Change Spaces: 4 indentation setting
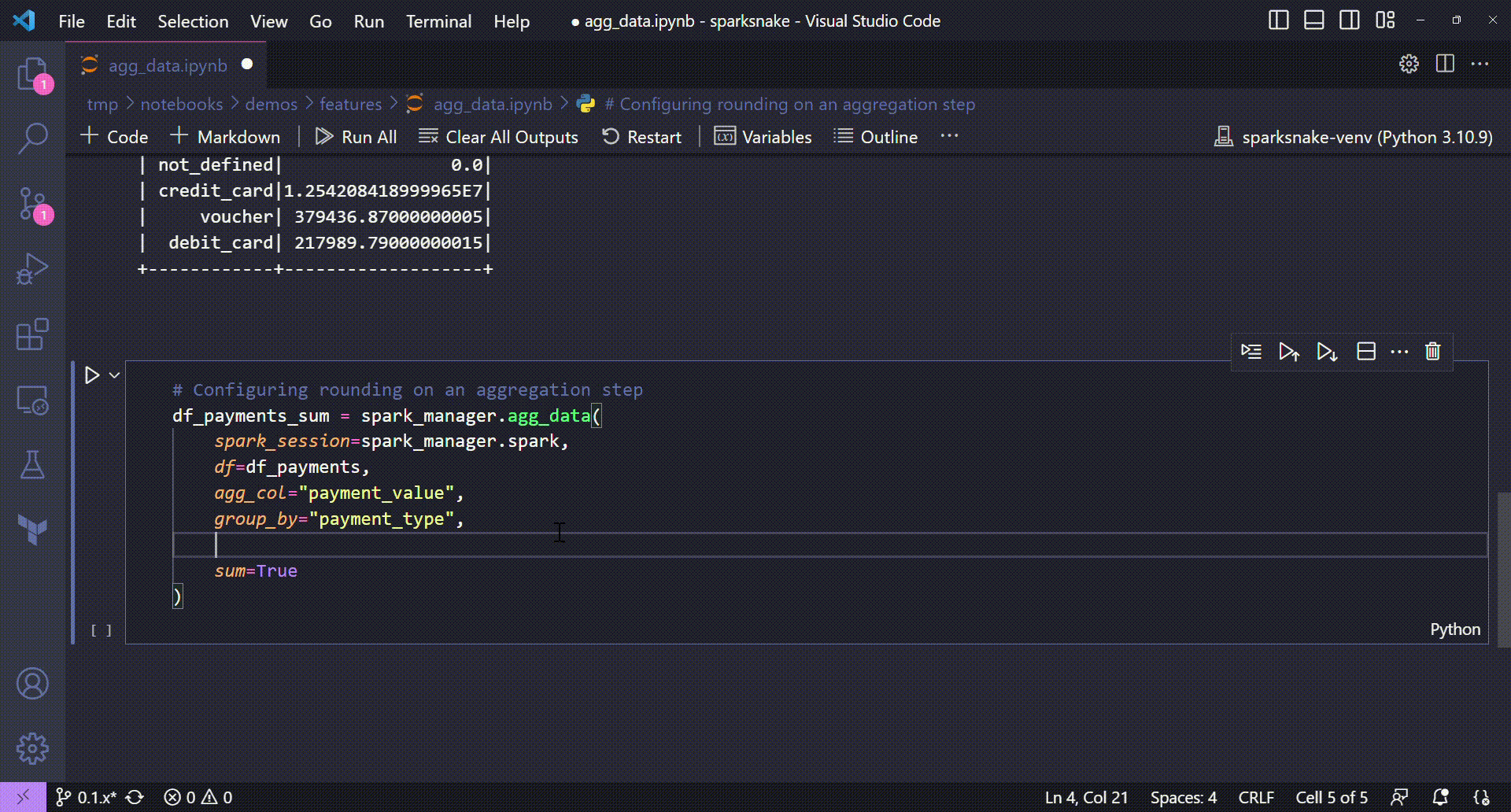Image resolution: width=1511 pixels, height=812 pixels. 1184,797
